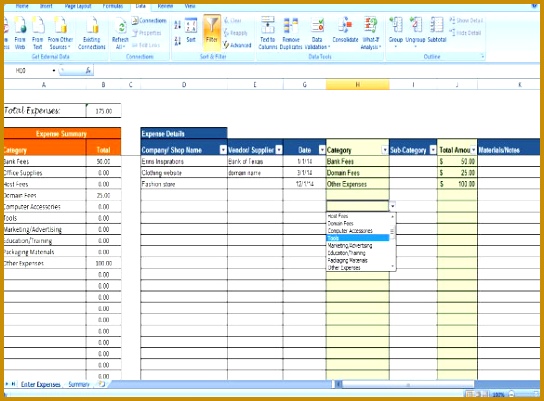
Task: Open From Other Sources menu
Action: coord(60,33)
